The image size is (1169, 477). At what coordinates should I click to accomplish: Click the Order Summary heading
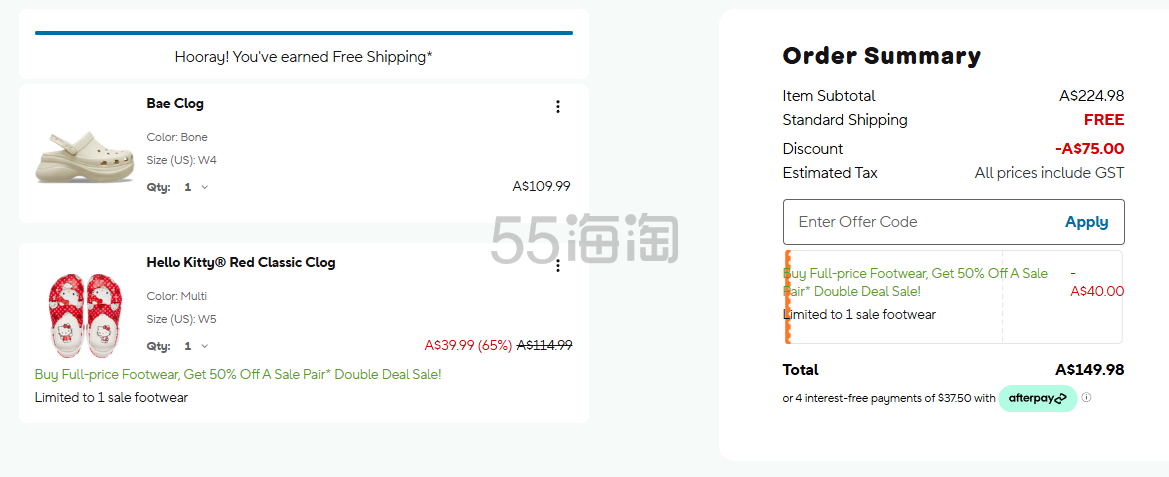(x=881, y=56)
